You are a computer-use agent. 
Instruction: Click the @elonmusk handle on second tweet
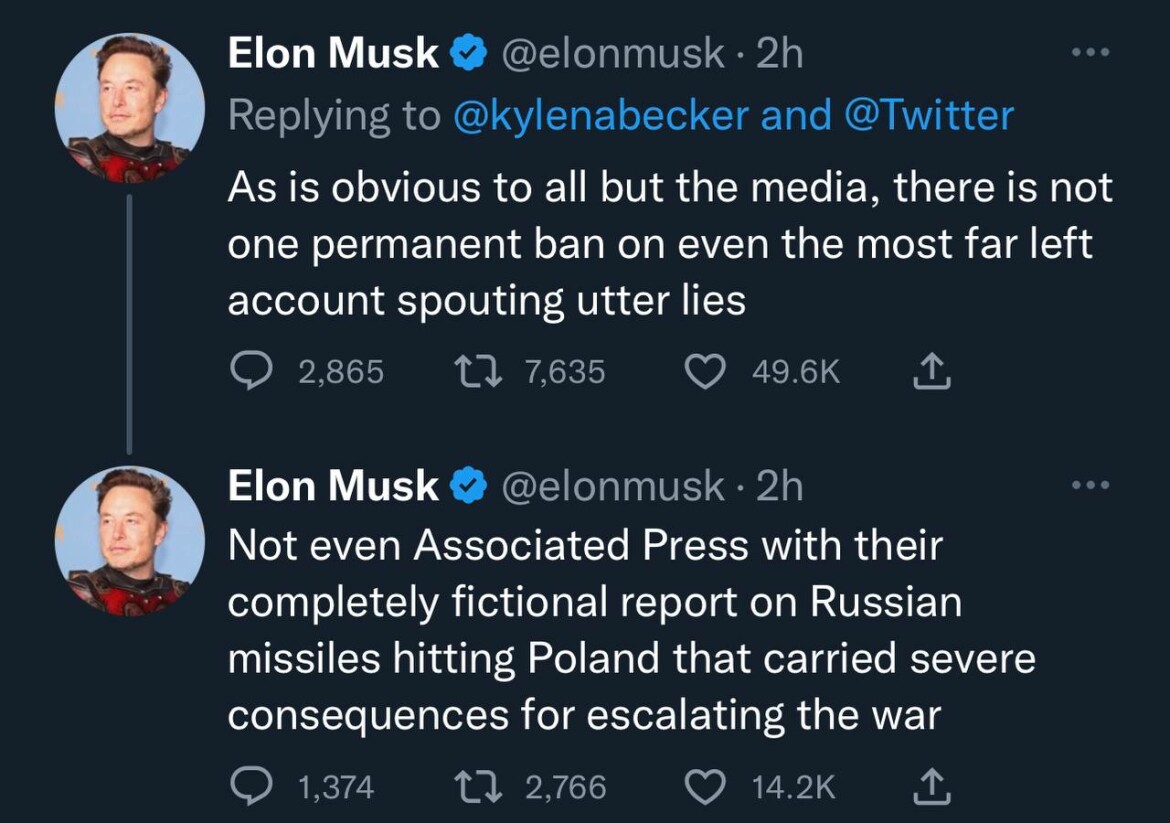coord(611,486)
